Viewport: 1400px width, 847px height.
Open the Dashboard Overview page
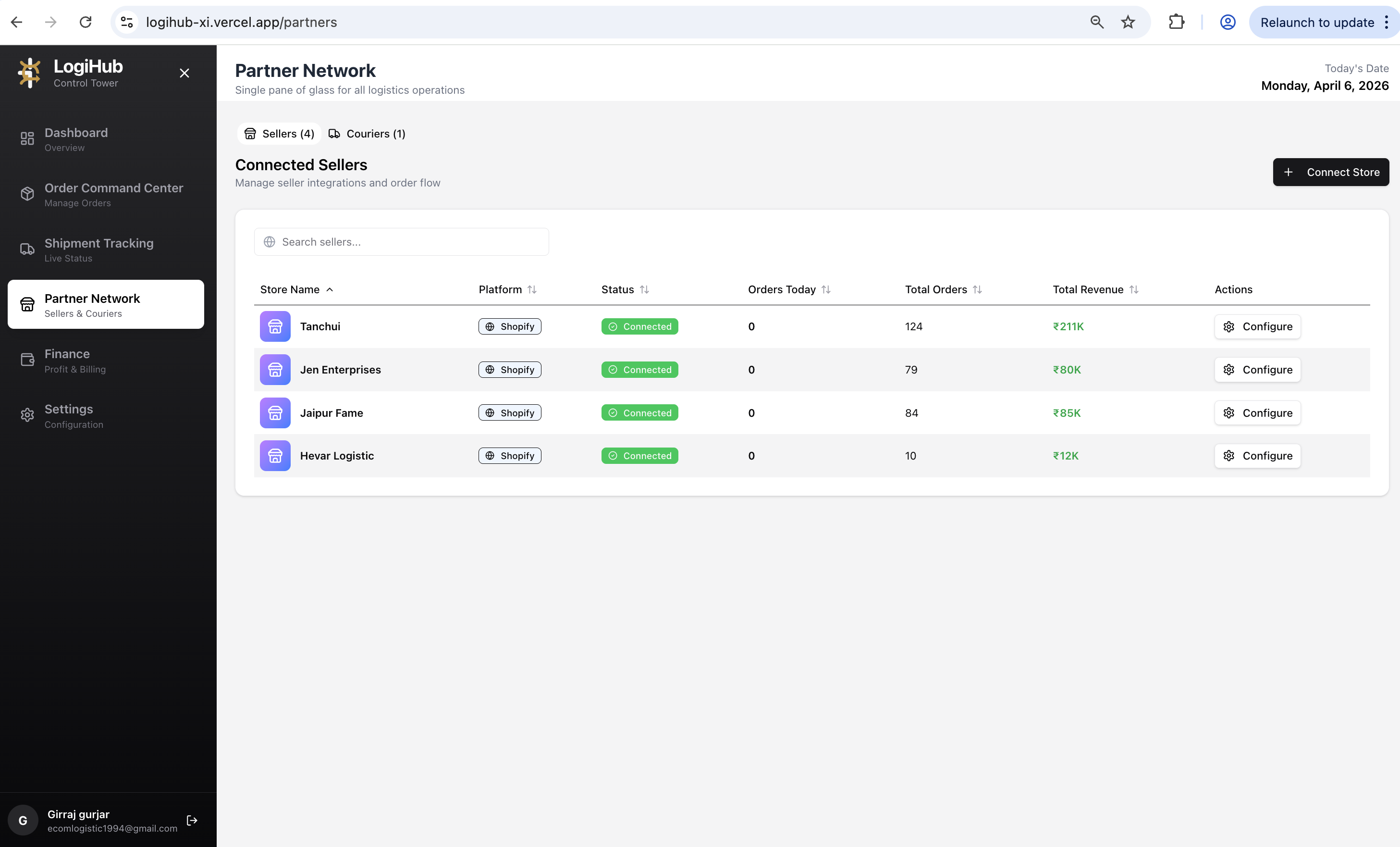[x=106, y=139]
